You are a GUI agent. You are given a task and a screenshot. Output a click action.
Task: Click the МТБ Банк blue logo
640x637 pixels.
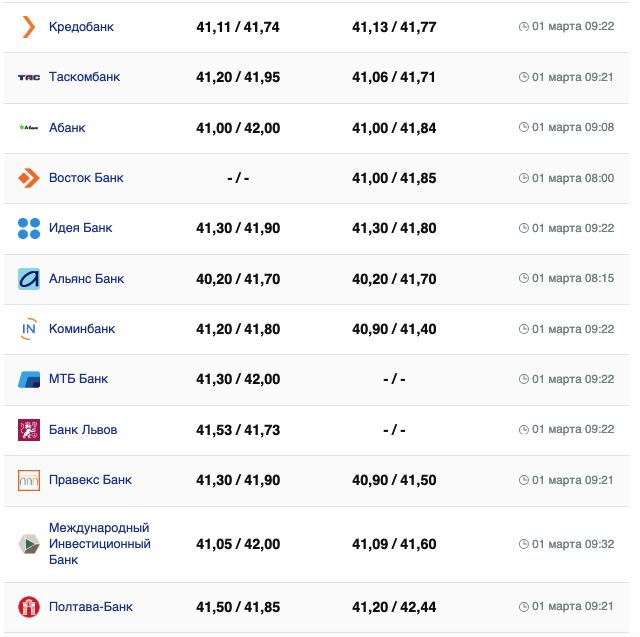pyautogui.click(x=29, y=379)
